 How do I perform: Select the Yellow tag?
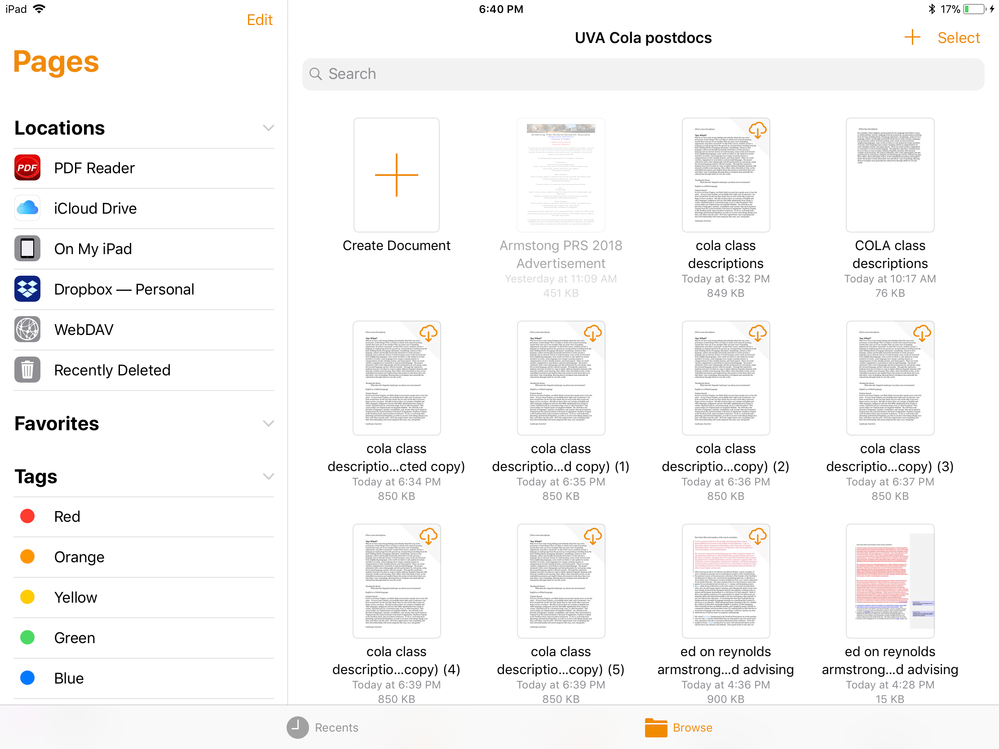[x=144, y=597]
